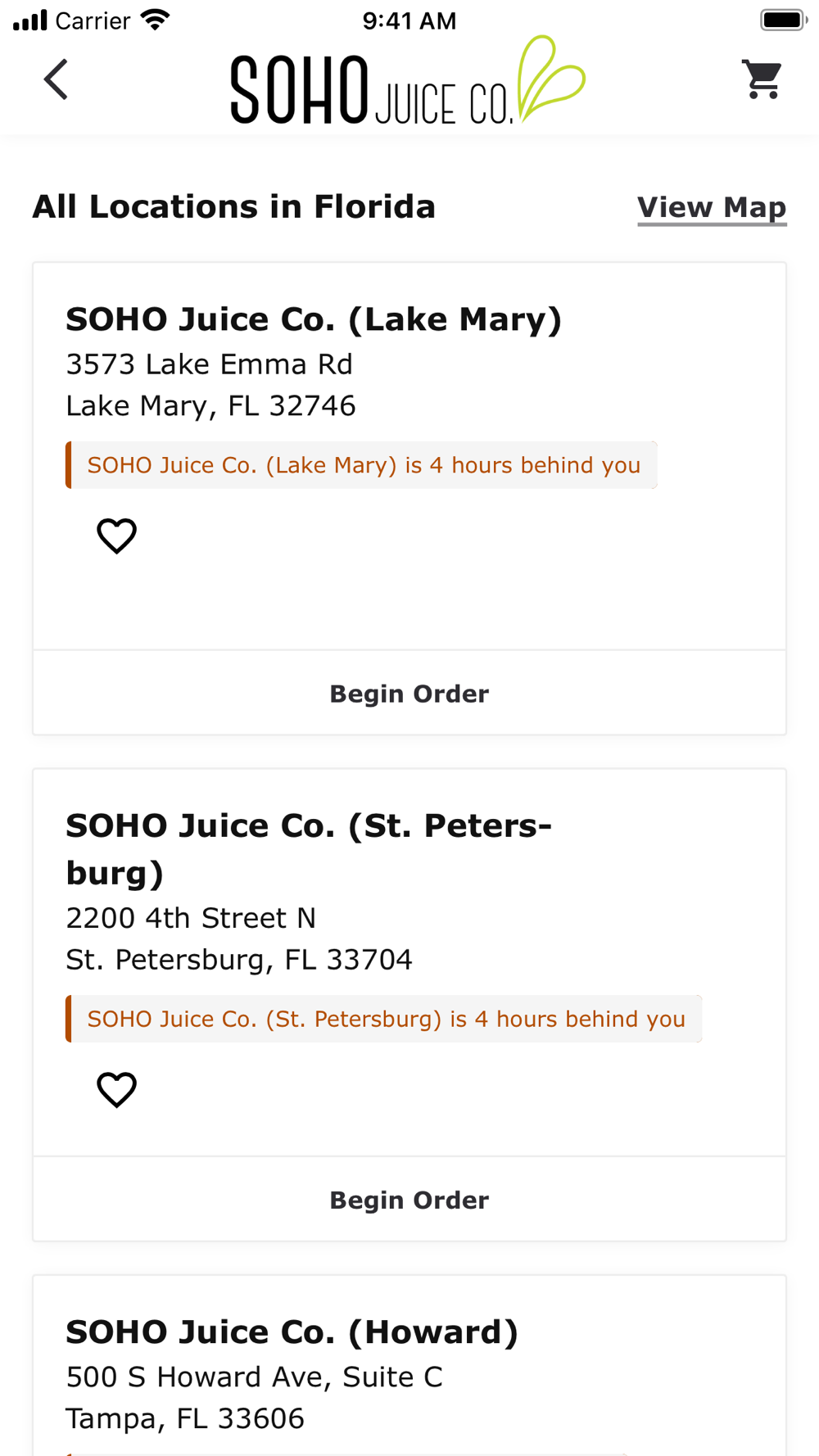The image size is (819, 1456).
Task: Tap the SOHO Juice Co. logo
Action: [407, 81]
